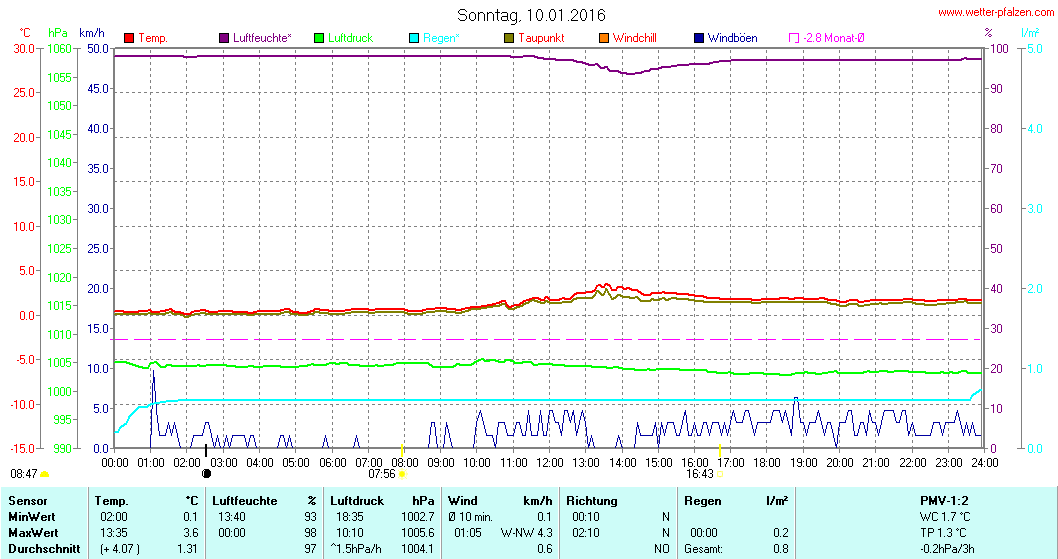Click the Richtung column header
Viewport: 1058px width, 559px height.
click(x=592, y=501)
